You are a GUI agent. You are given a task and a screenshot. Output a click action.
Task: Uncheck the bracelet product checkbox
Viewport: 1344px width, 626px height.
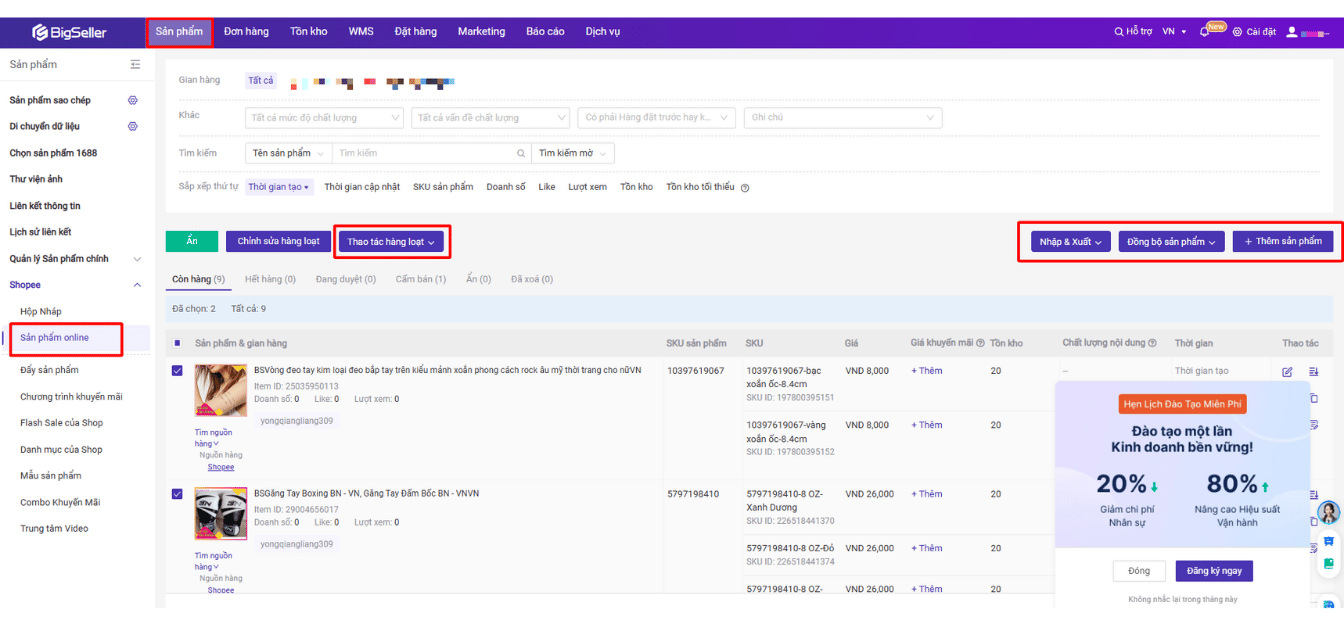pyautogui.click(x=178, y=371)
